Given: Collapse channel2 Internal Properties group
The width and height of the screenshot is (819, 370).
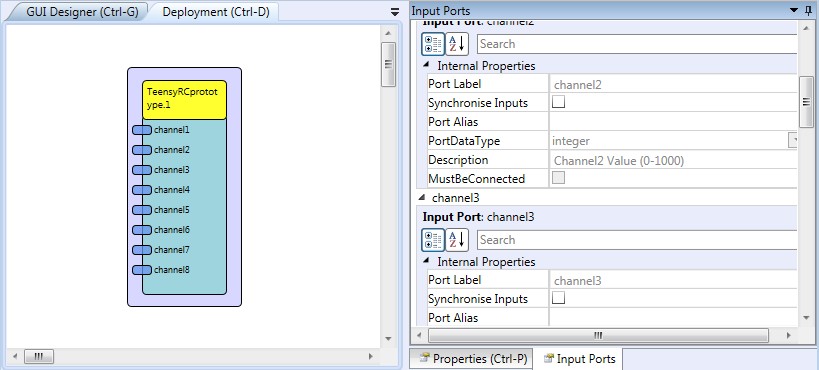Looking at the screenshot, I should [x=426, y=65].
